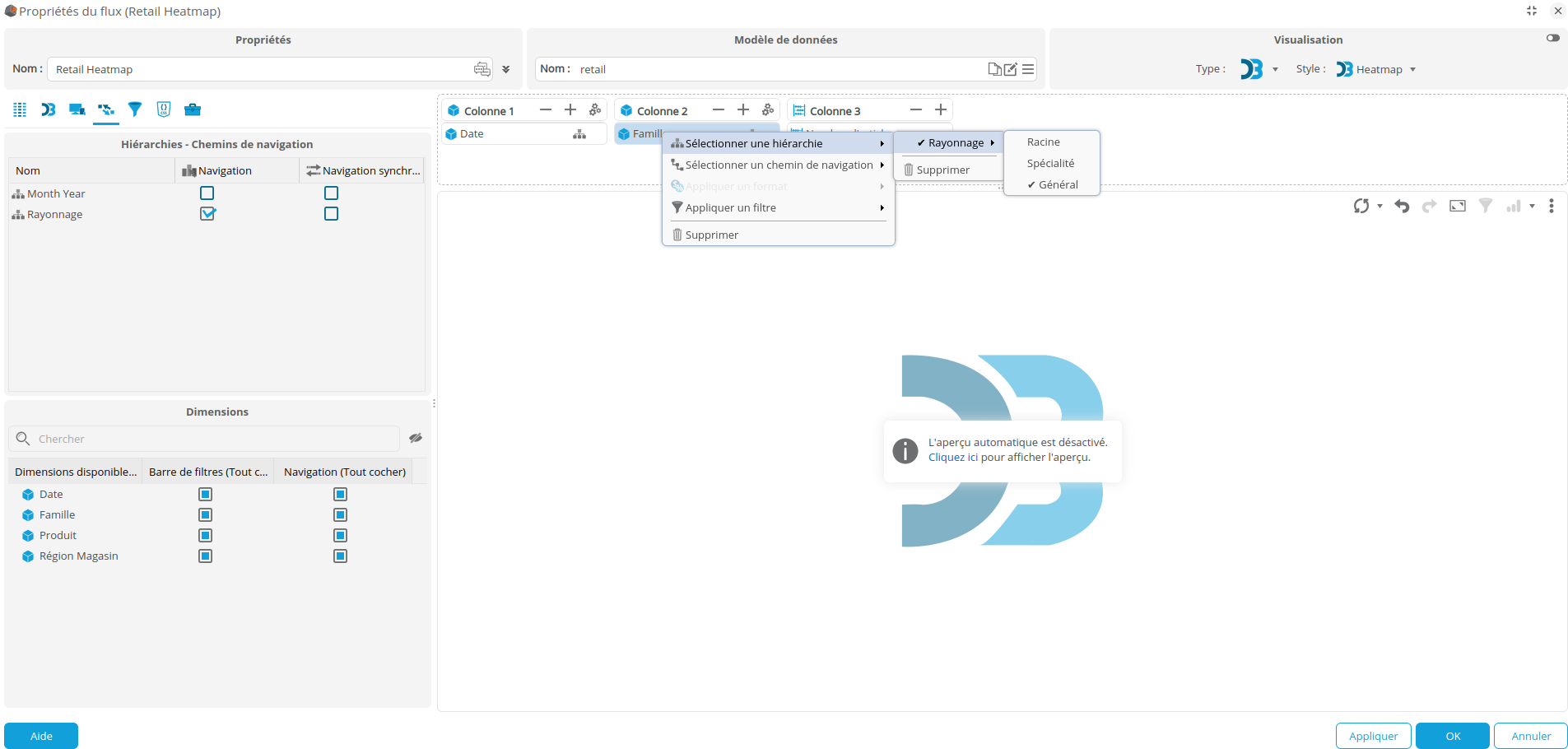Toggle filter bar checkbox for Produit

pyautogui.click(x=206, y=536)
